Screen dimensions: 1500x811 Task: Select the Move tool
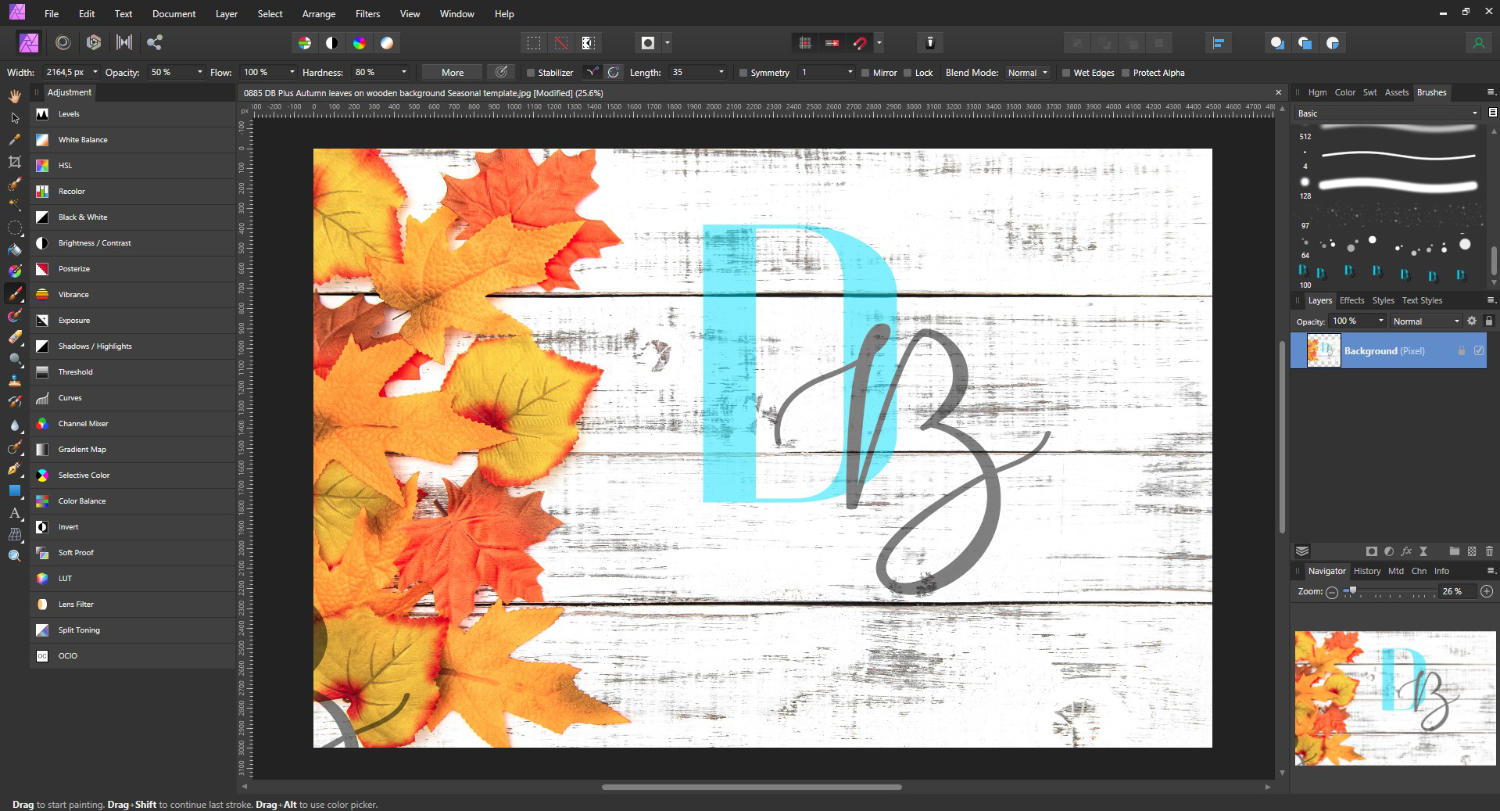[x=15, y=117]
